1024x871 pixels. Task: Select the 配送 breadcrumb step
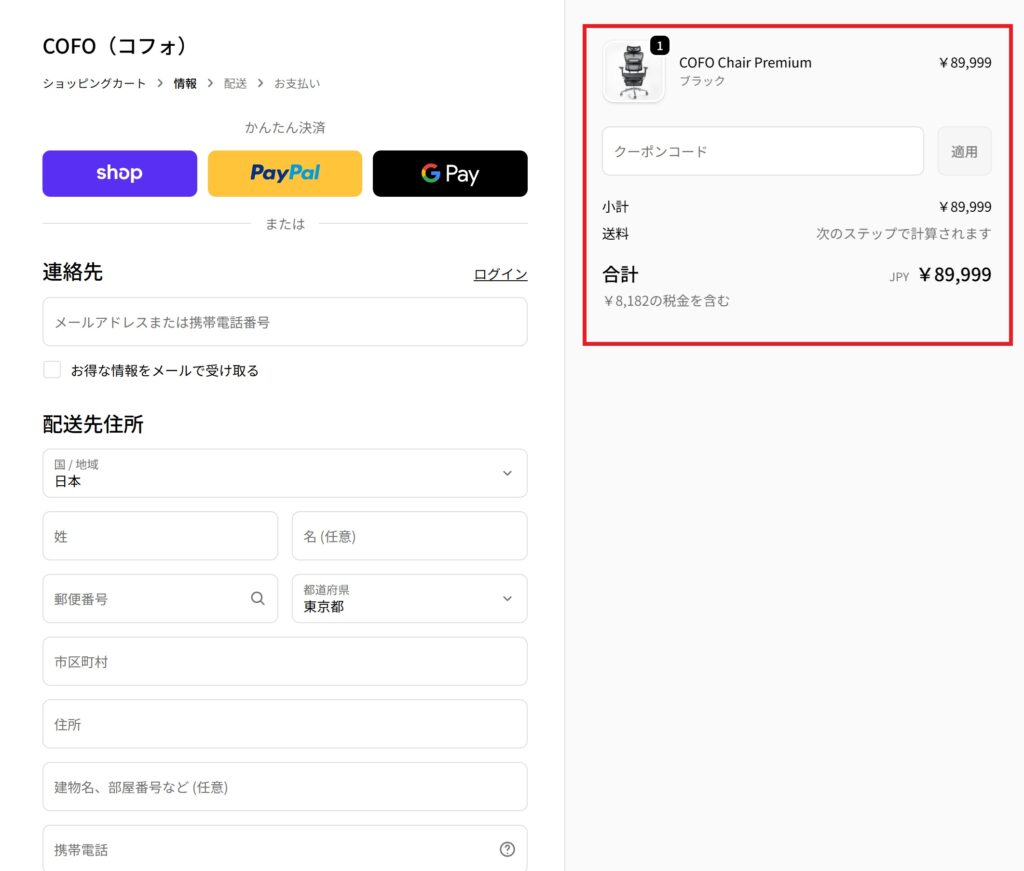pyautogui.click(x=235, y=84)
